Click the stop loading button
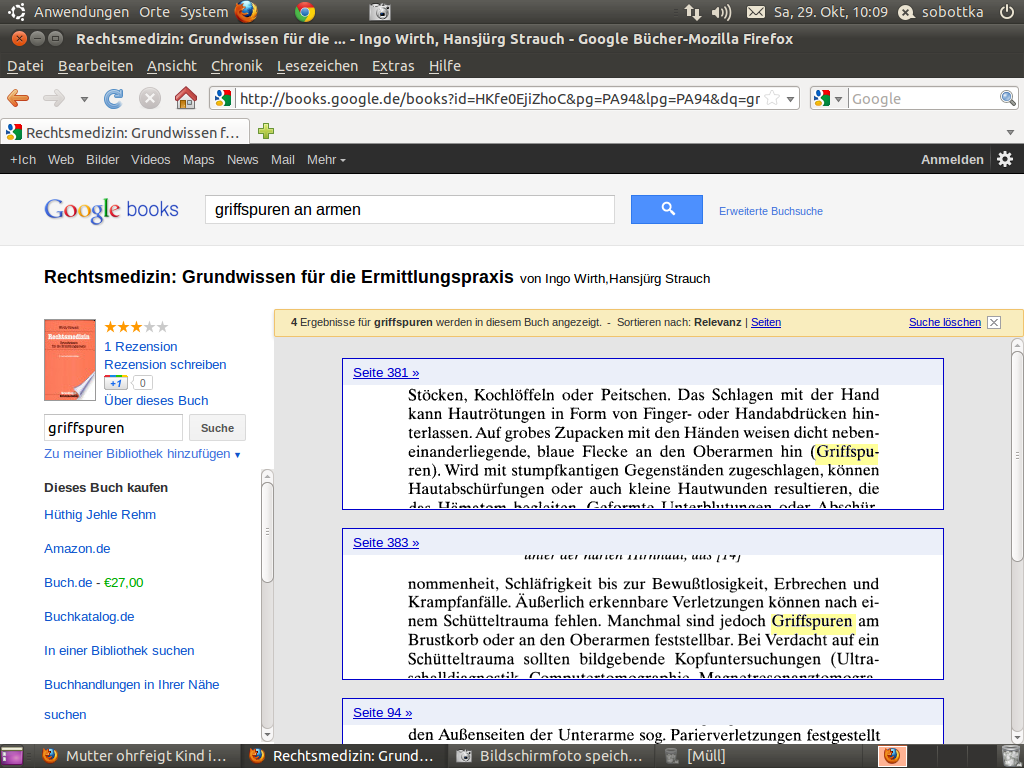 pos(150,99)
